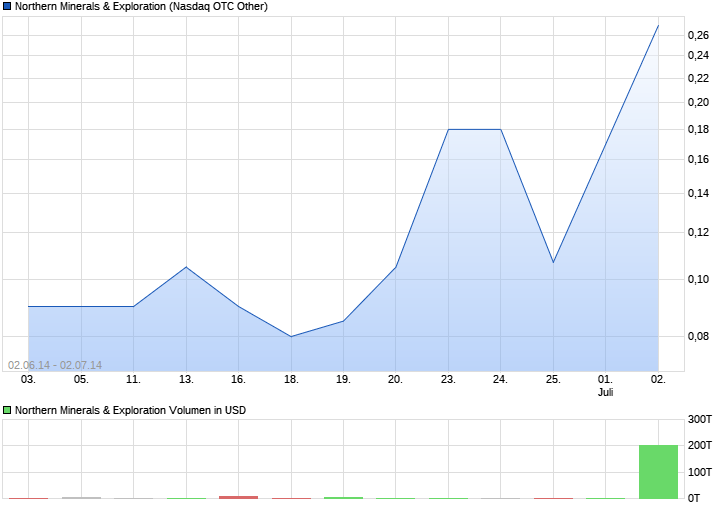This screenshot has width=726, height=508.
Task: Click the price line high at July 02
Action: tap(658, 26)
